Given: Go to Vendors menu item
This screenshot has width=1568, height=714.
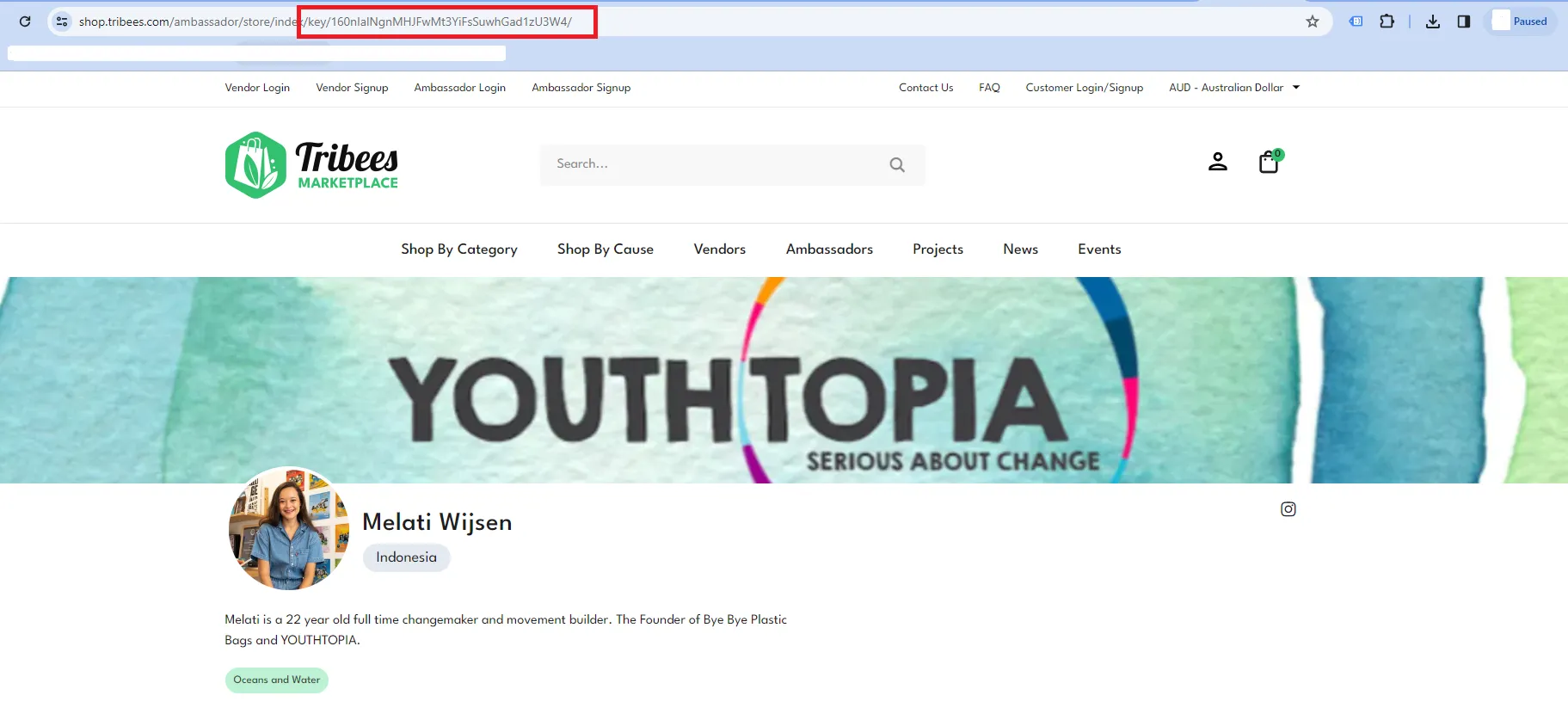Looking at the screenshot, I should [720, 249].
